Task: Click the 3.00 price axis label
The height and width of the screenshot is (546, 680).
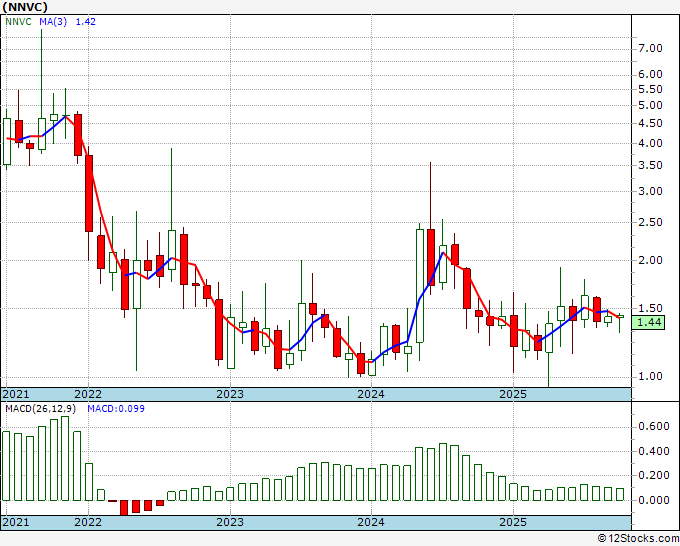Action: tap(650, 191)
